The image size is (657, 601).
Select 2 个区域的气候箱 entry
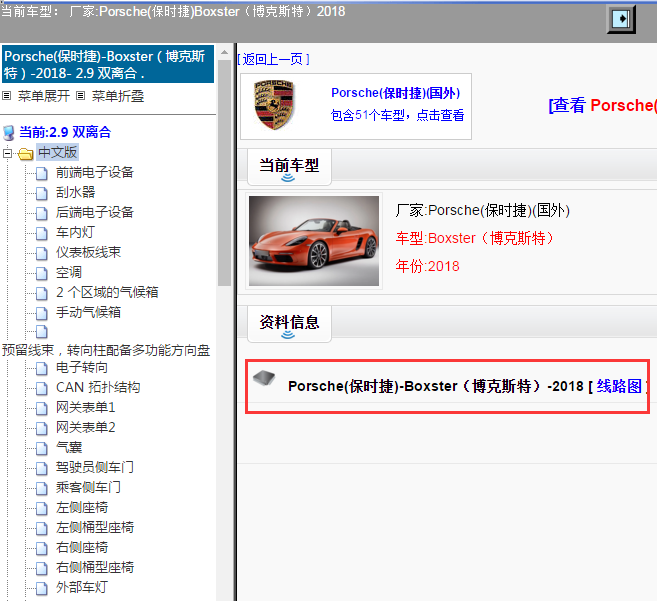click(107, 292)
